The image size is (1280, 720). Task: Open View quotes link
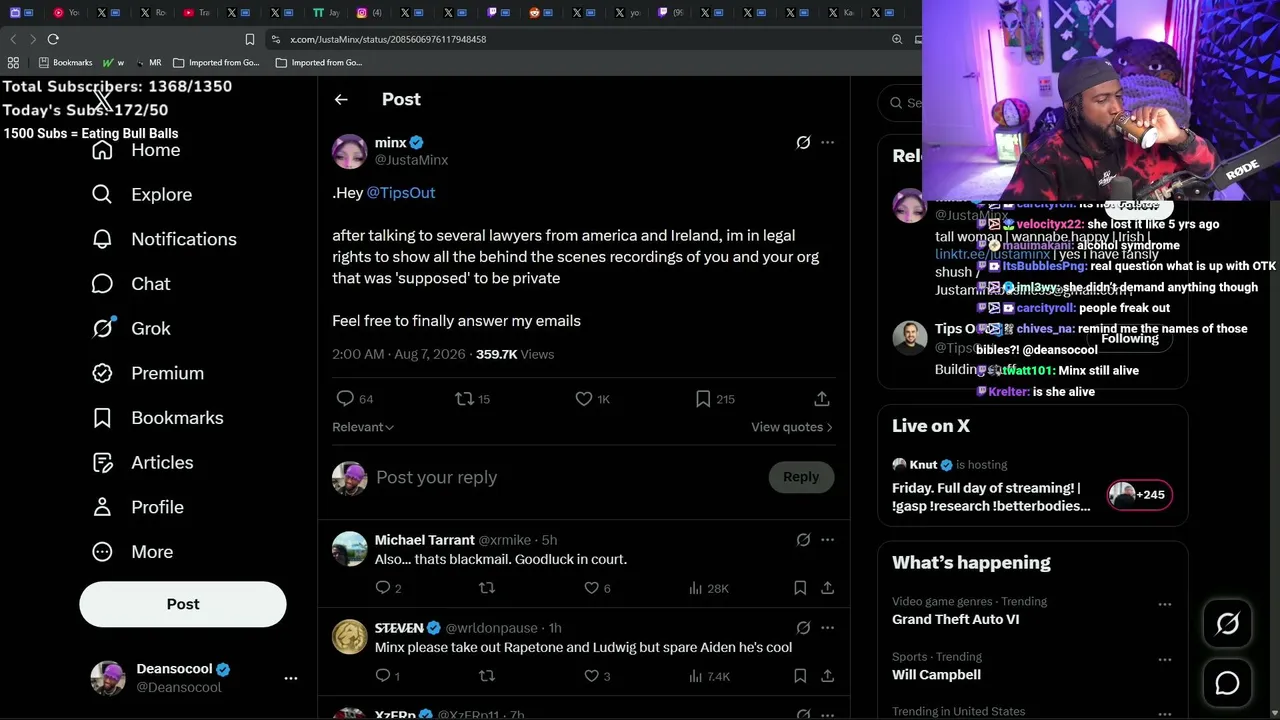792,427
